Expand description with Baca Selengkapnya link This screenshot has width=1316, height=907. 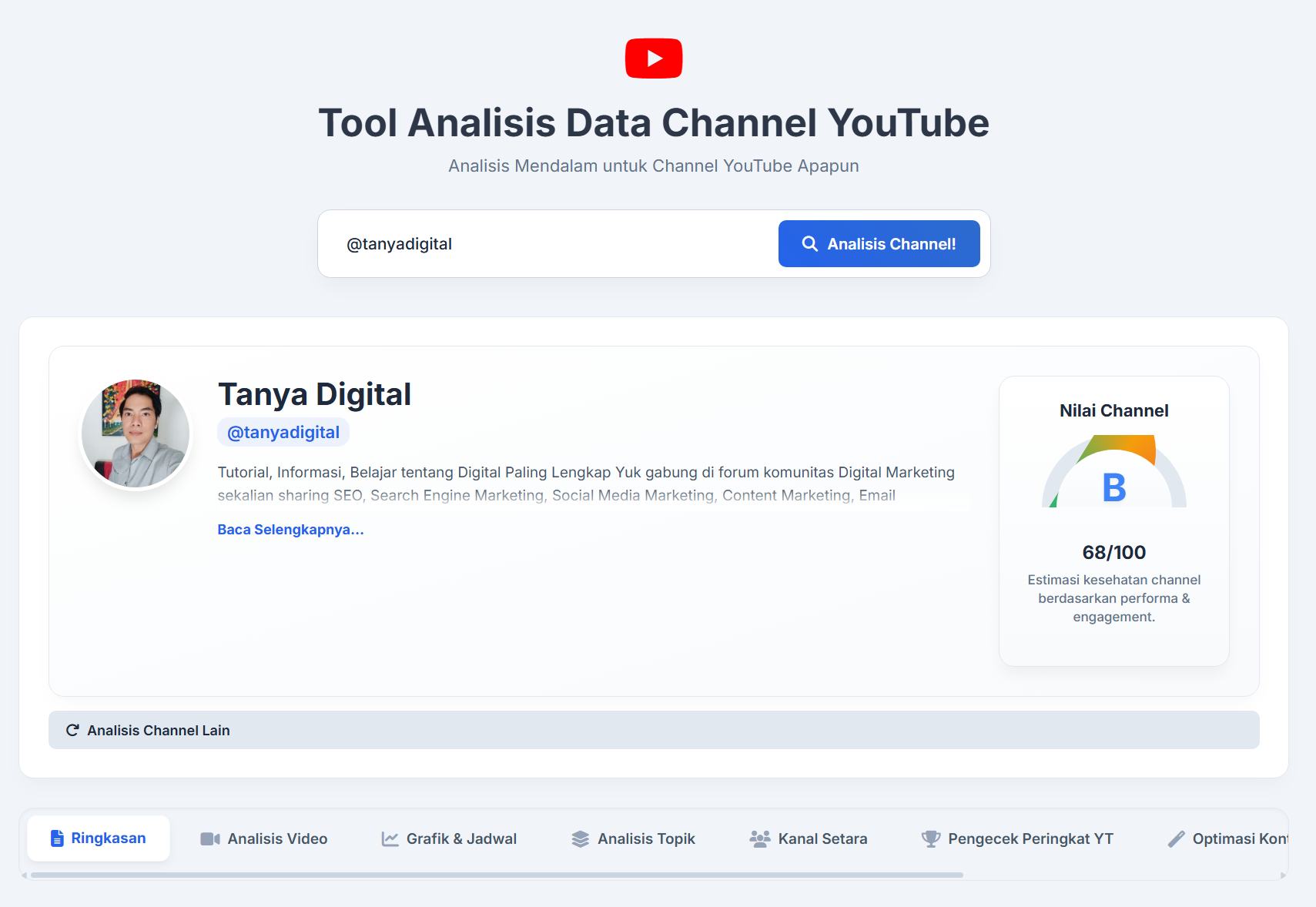(290, 530)
